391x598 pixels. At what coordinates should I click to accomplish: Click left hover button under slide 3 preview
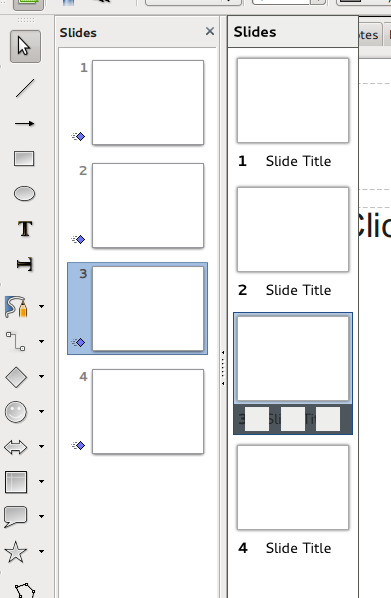tap(257, 419)
